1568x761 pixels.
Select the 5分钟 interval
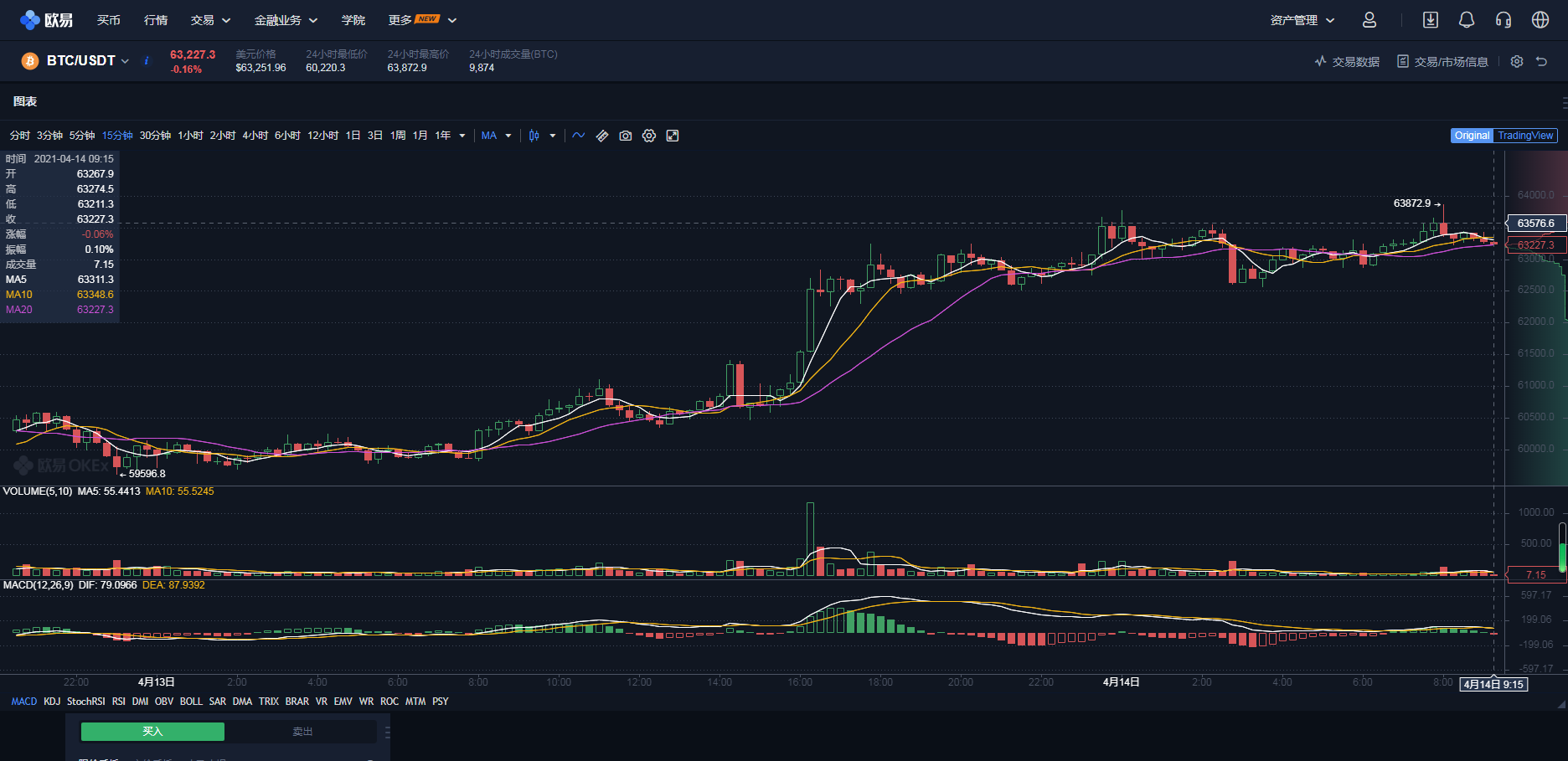82,136
